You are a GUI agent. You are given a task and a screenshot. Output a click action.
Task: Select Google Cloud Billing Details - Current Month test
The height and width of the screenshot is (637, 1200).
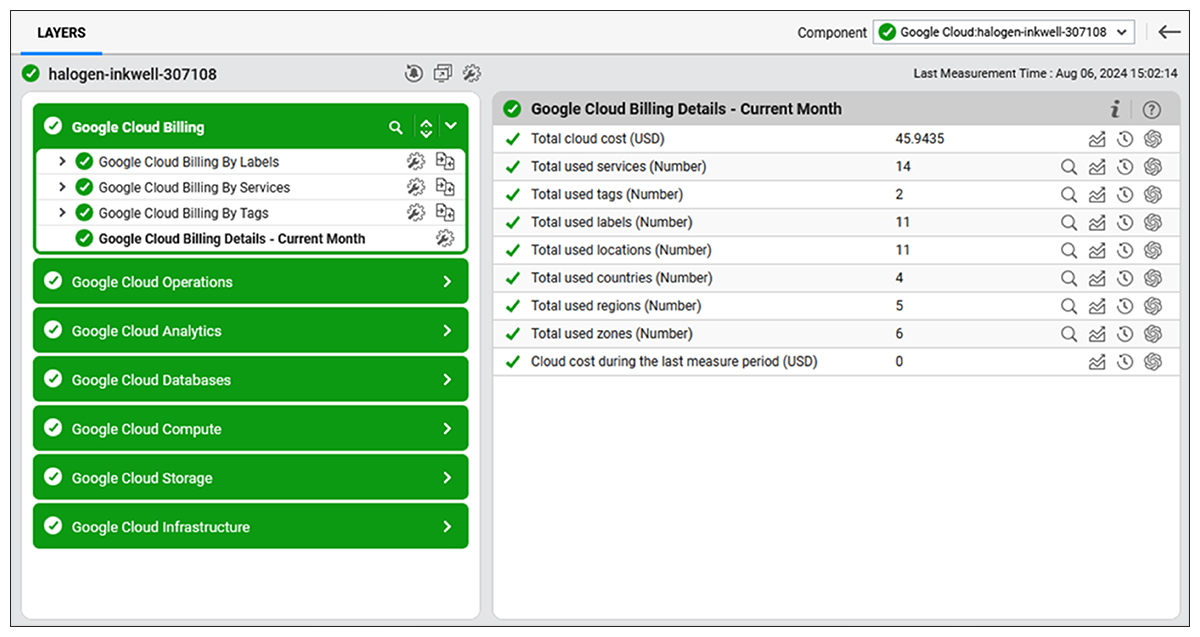pos(232,239)
